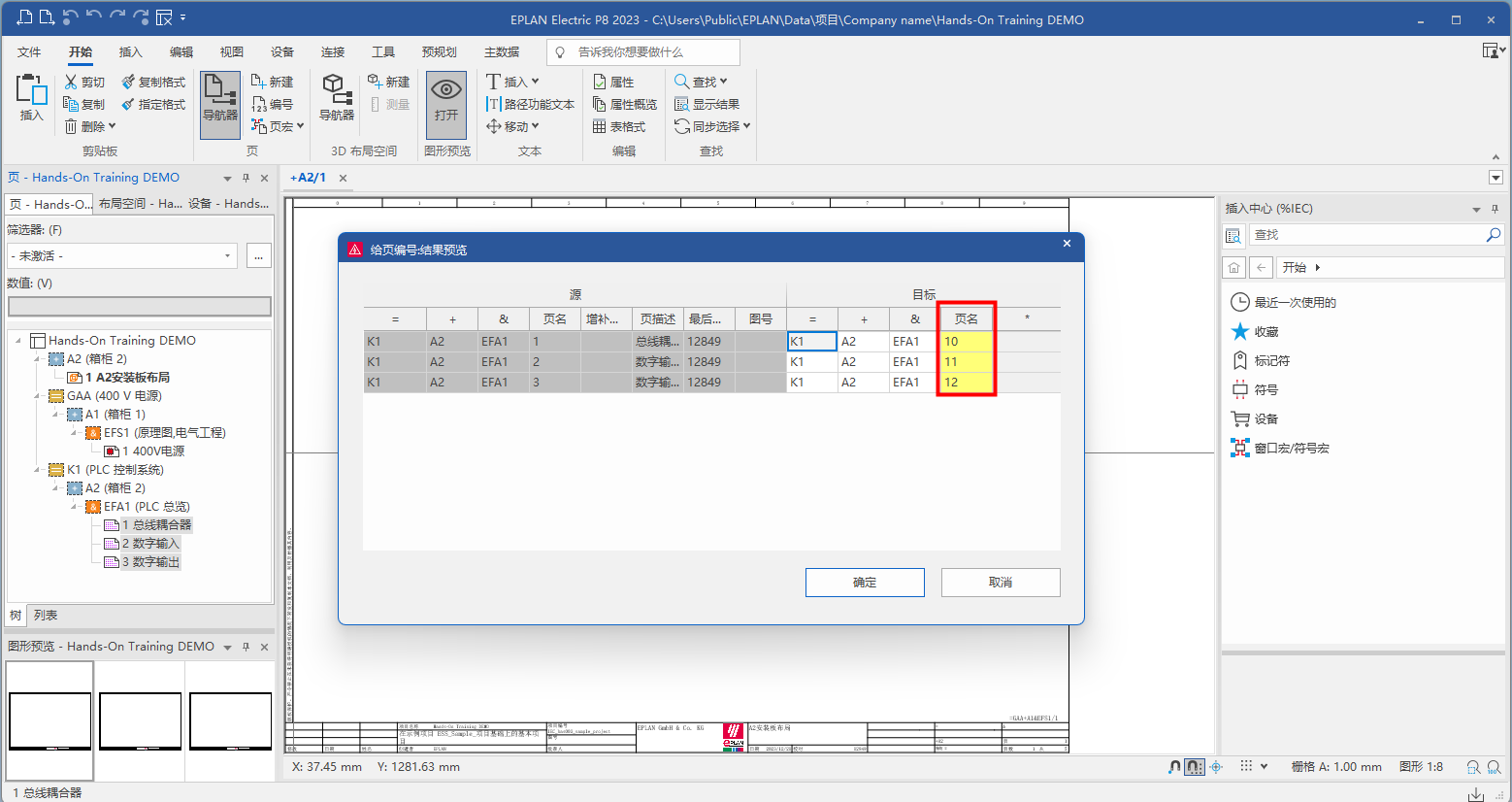Open the 未激活 filter dropdown

[228, 256]
